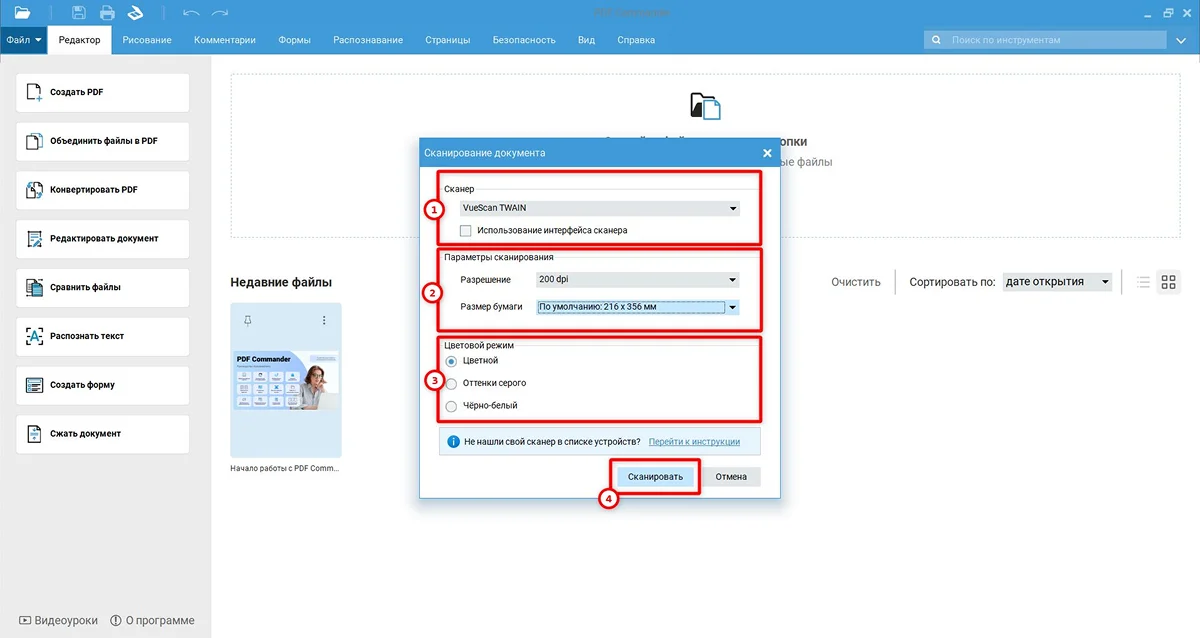Viewport: 1200px width, 638px height.
Task: Follow 'Перейти к инструкции' link
Action: coord(694,441)
